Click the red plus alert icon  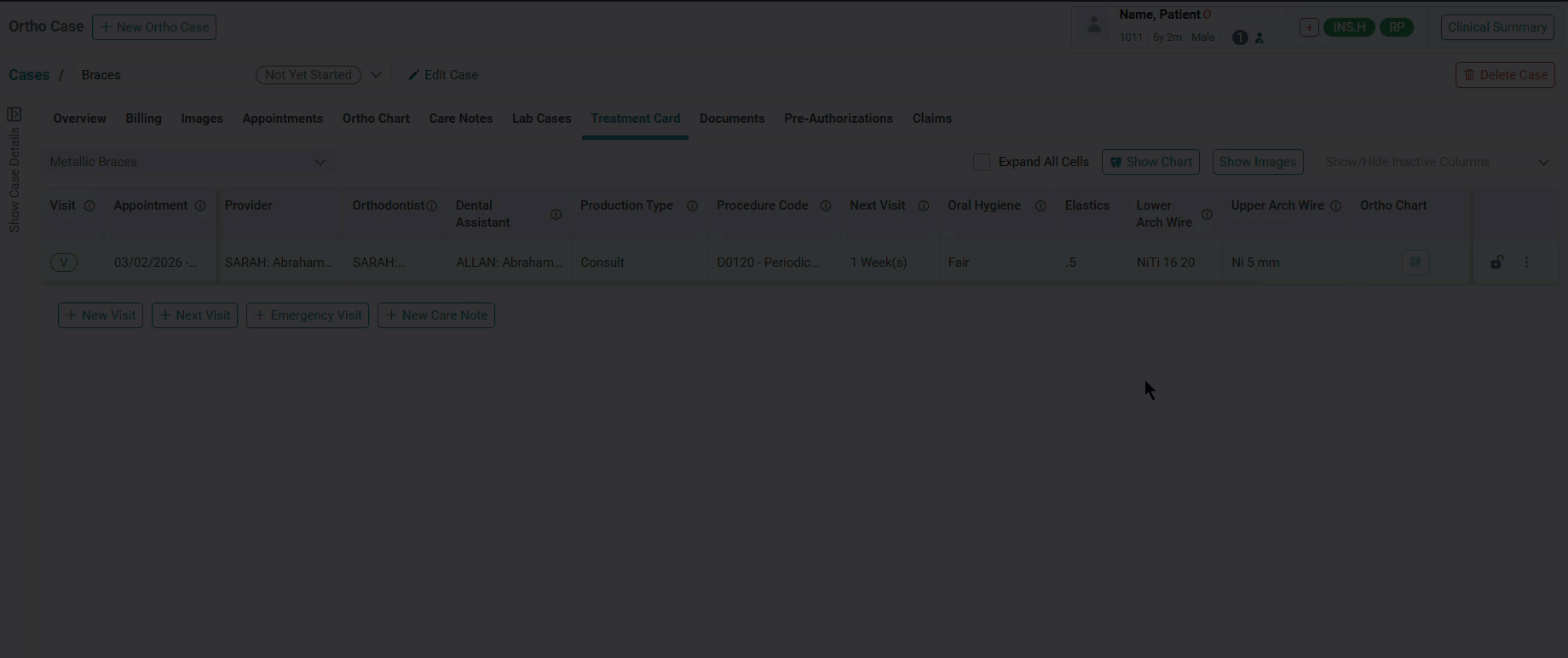tap(1309, 27)
